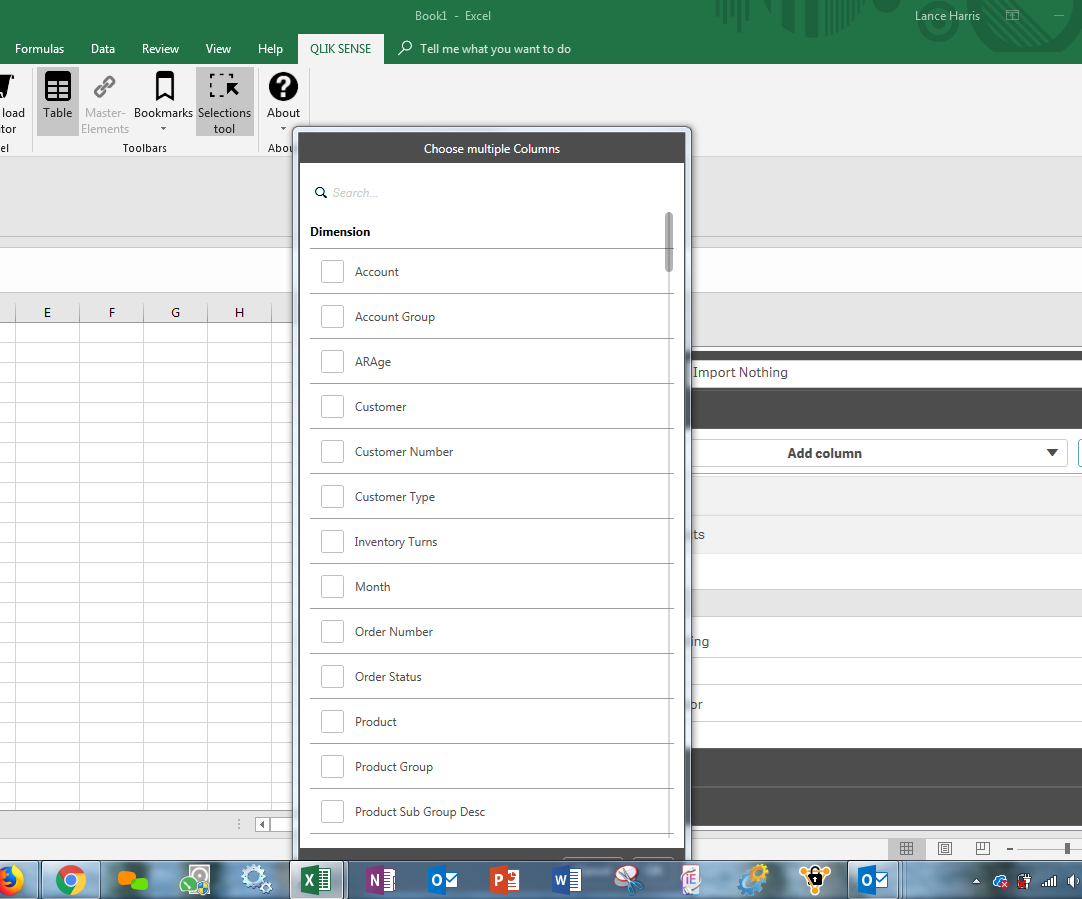Open the lock-badge app in taskbar
The image size is (1082, 899).
tap(814, 880)
